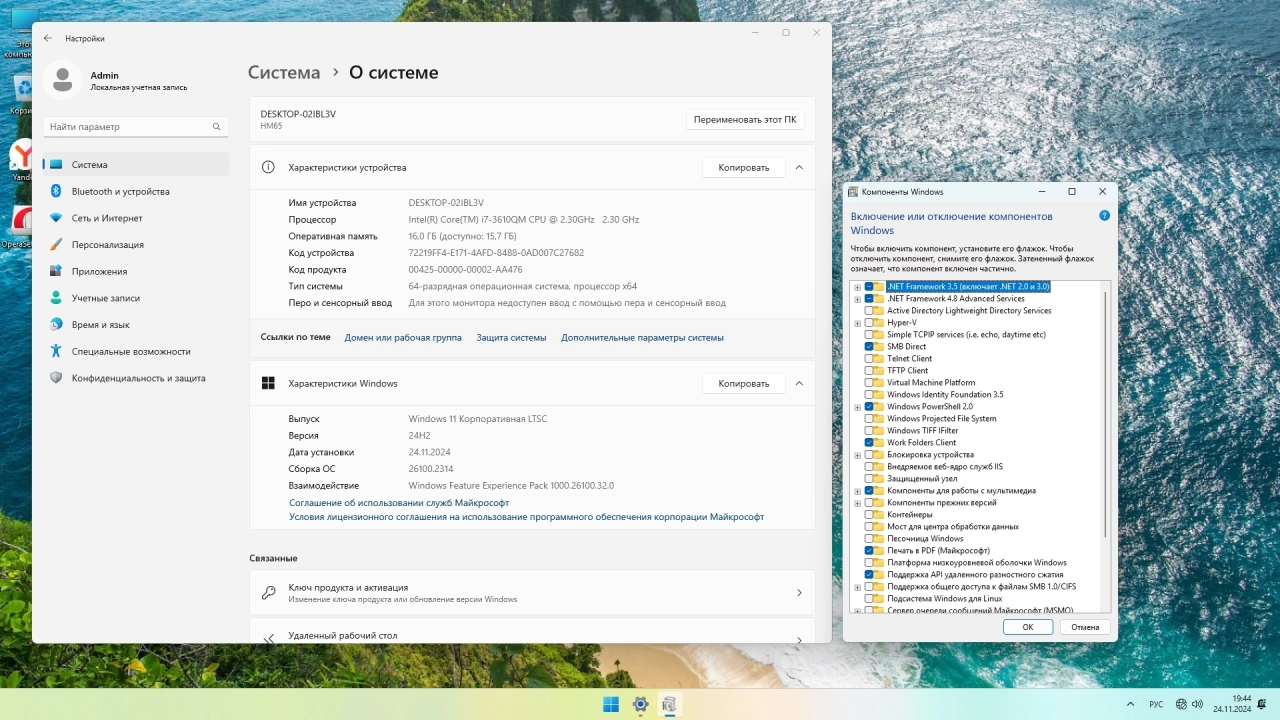Check Подсистема Windows для Linux checkbox
Image resolution: width=1280 pixels, height=720 pixels.
point(869,599)
